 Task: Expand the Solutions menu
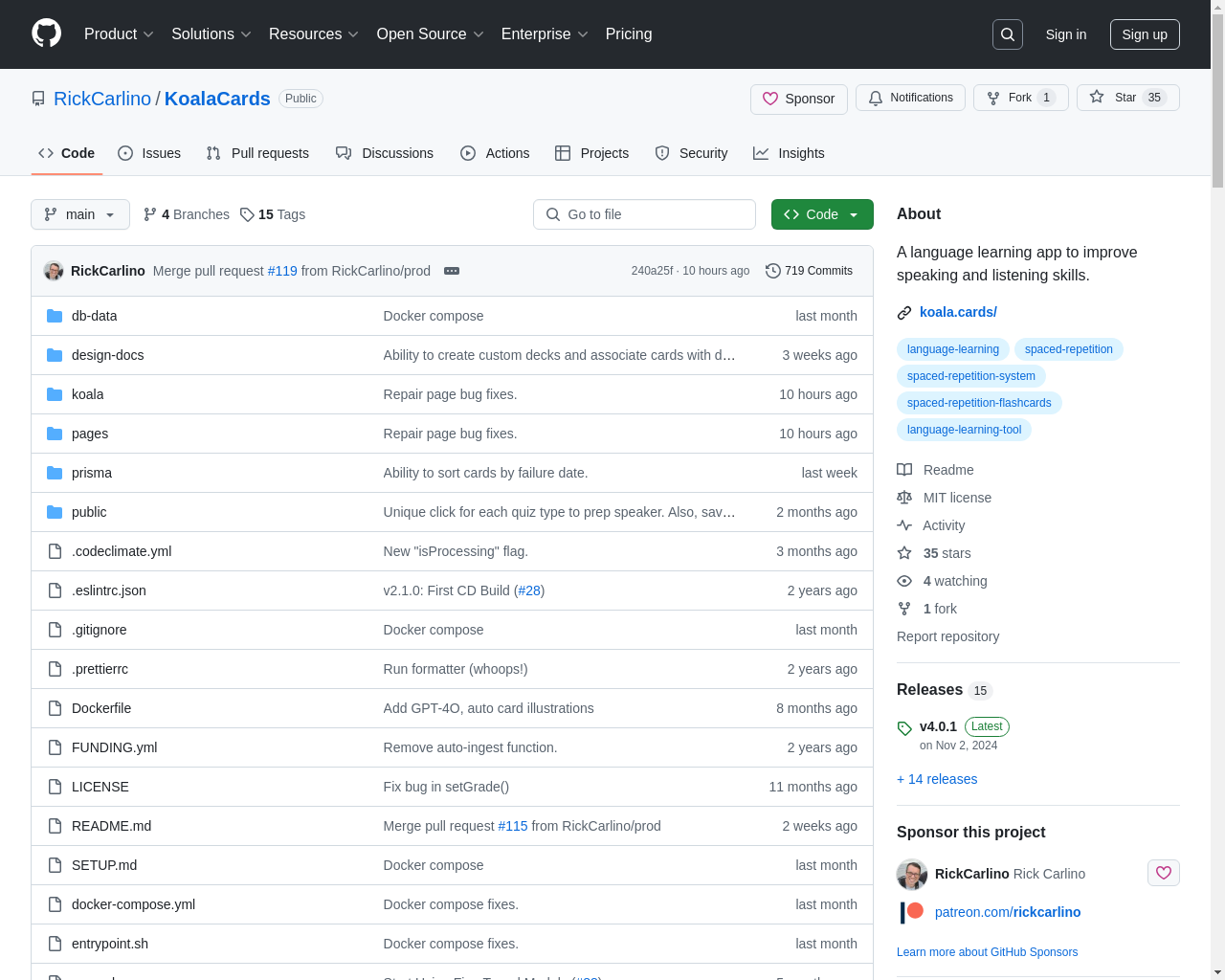(x=212, y=34)
